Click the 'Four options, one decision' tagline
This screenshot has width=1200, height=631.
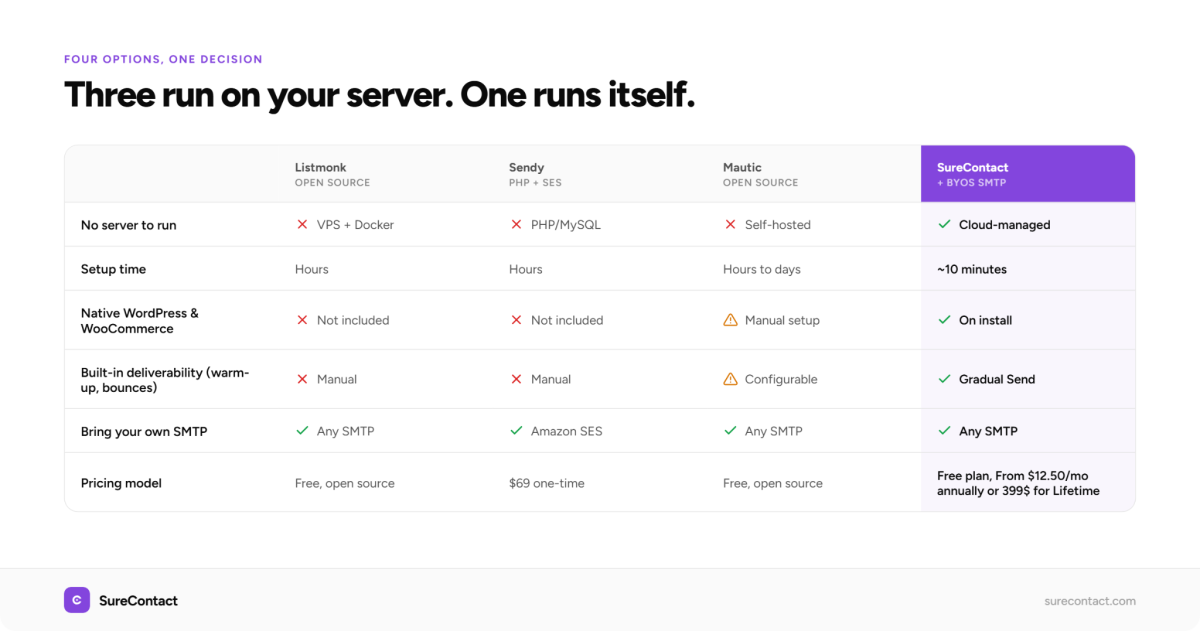[x=163, y=59]
